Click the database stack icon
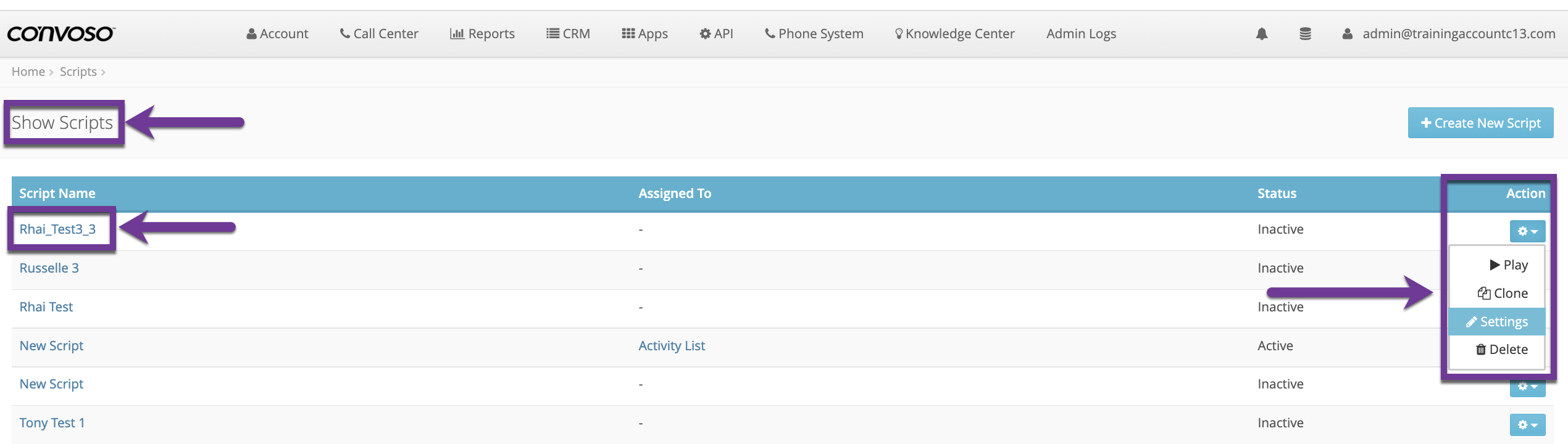1568x444 pixels. click(1305, 34)
